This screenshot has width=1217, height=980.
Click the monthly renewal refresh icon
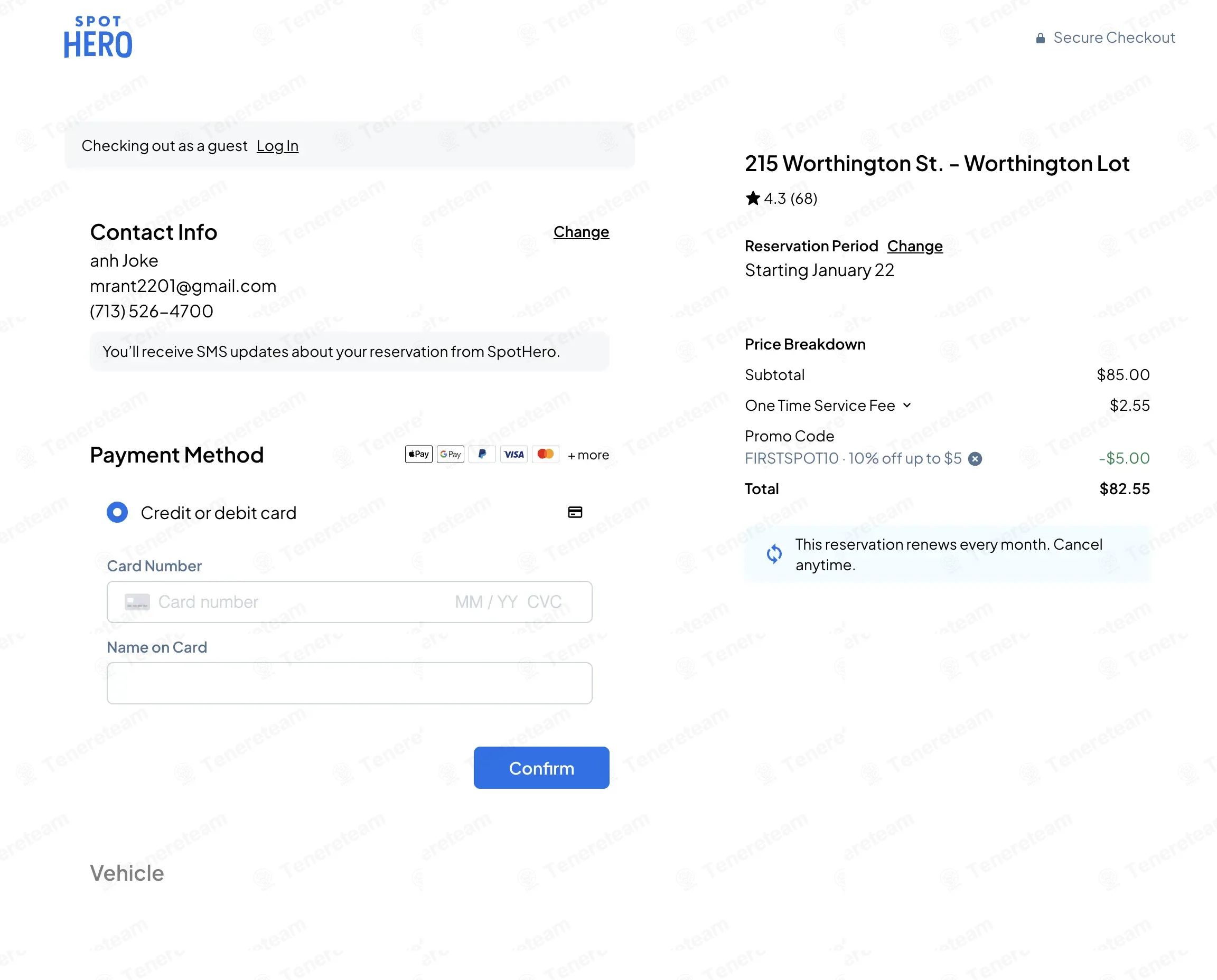click(x=774, y=554)
